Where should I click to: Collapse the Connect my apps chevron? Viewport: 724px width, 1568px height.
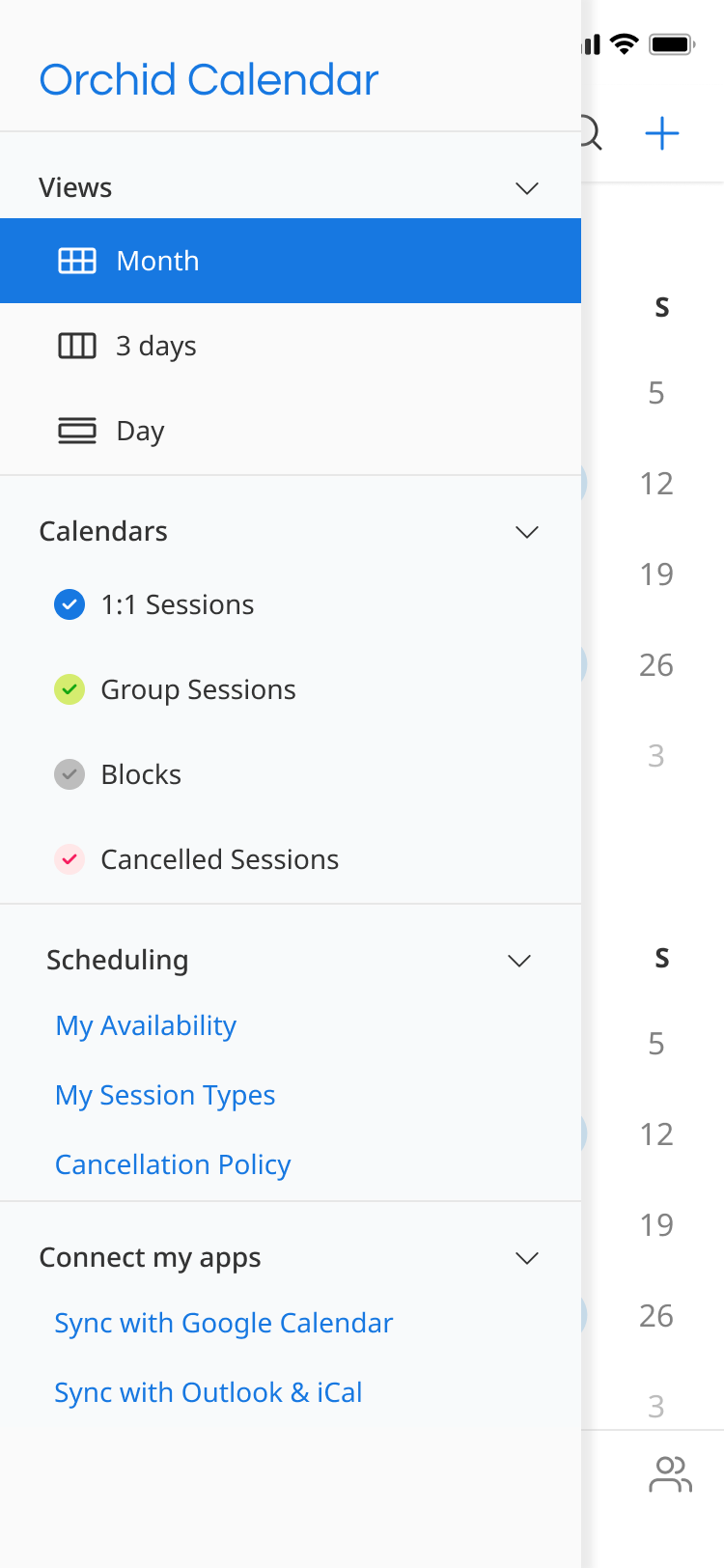pos(527,1258)
